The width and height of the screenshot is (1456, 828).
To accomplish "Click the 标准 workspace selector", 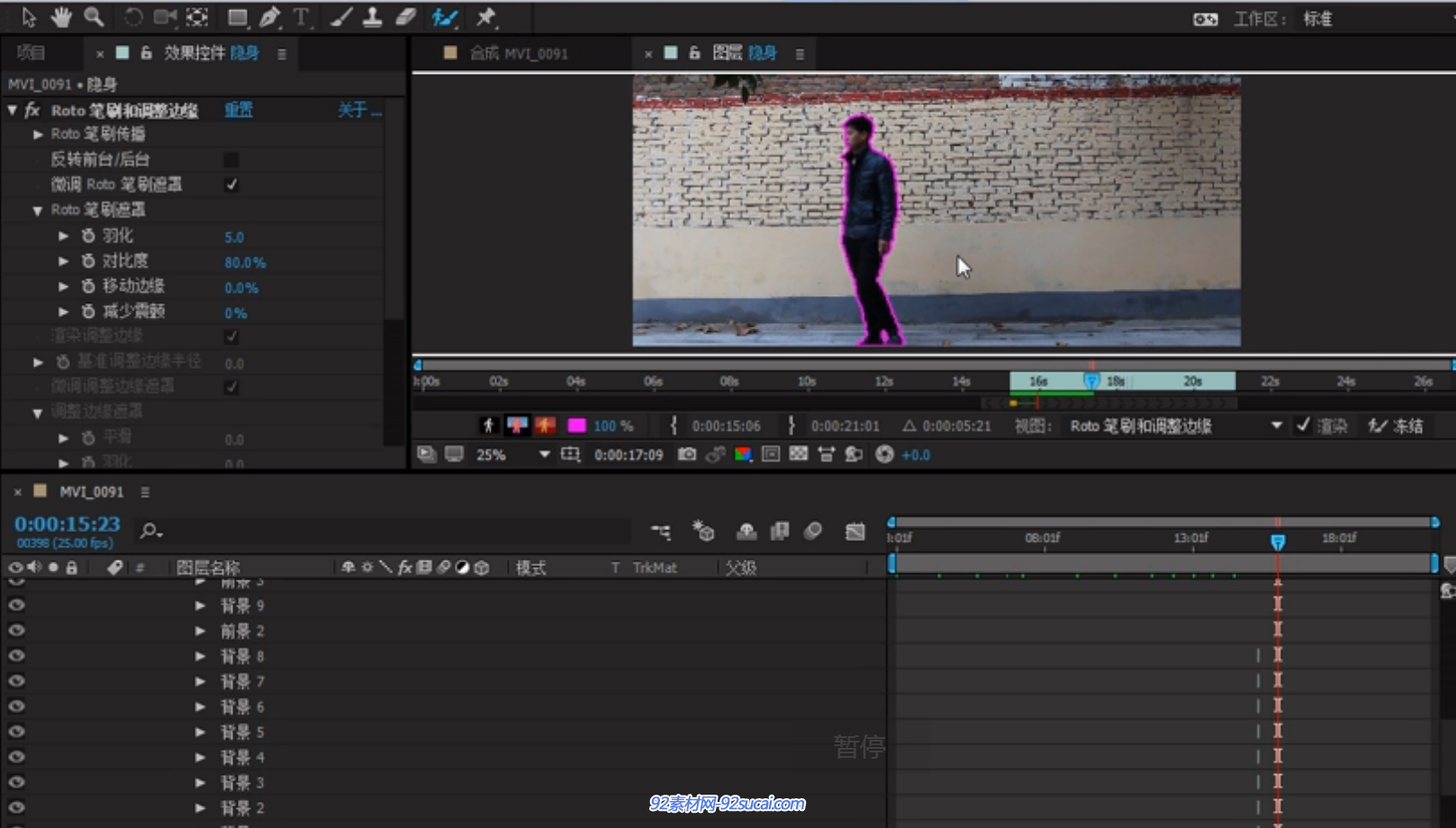I will coord(1317,19).
